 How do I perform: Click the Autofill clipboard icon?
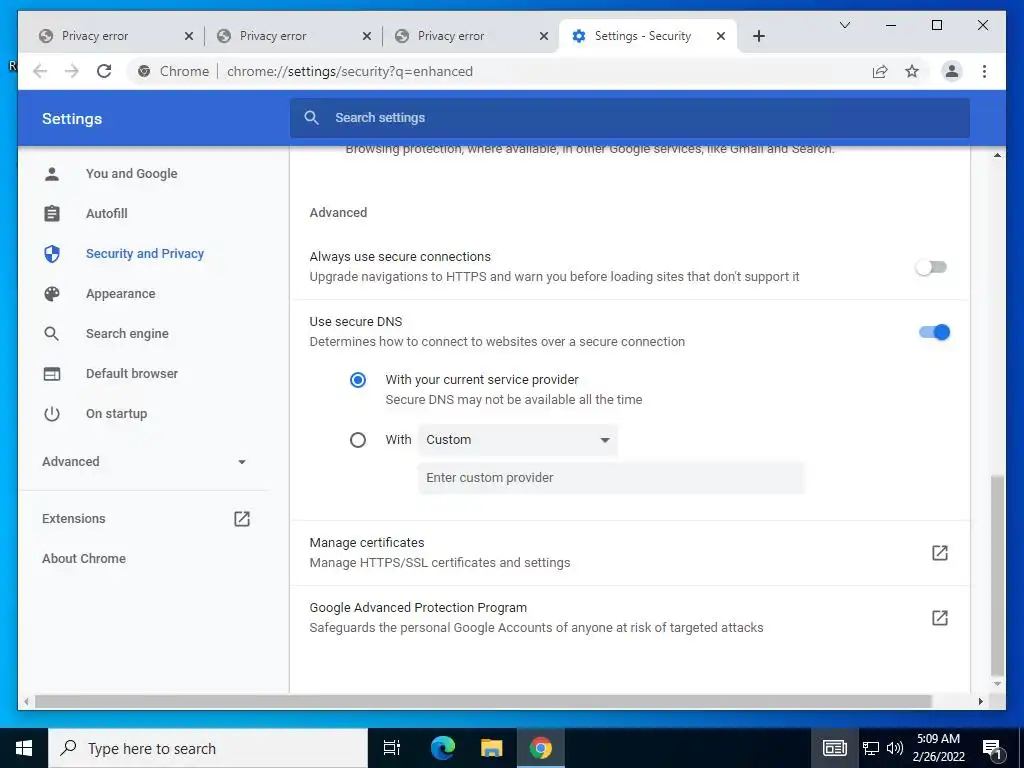pyautogui.click(x=52, y=214)
